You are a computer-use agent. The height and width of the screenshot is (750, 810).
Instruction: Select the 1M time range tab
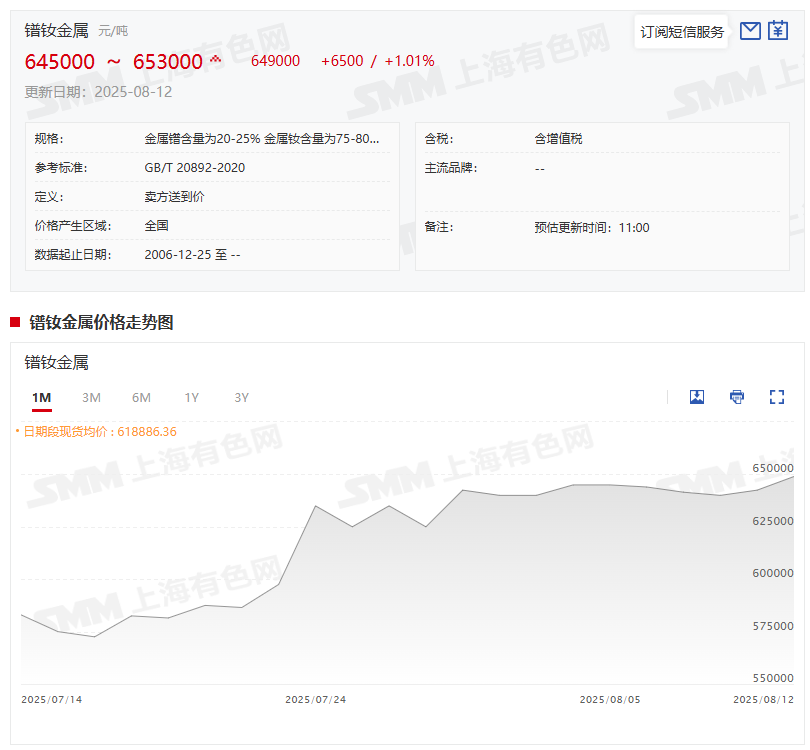41,398
